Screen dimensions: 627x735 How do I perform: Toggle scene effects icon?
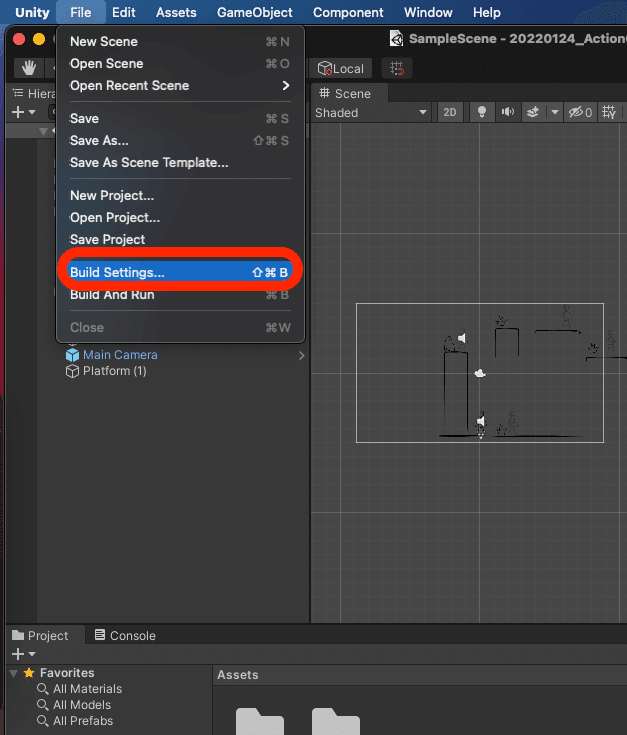click(x=533, y=112)
